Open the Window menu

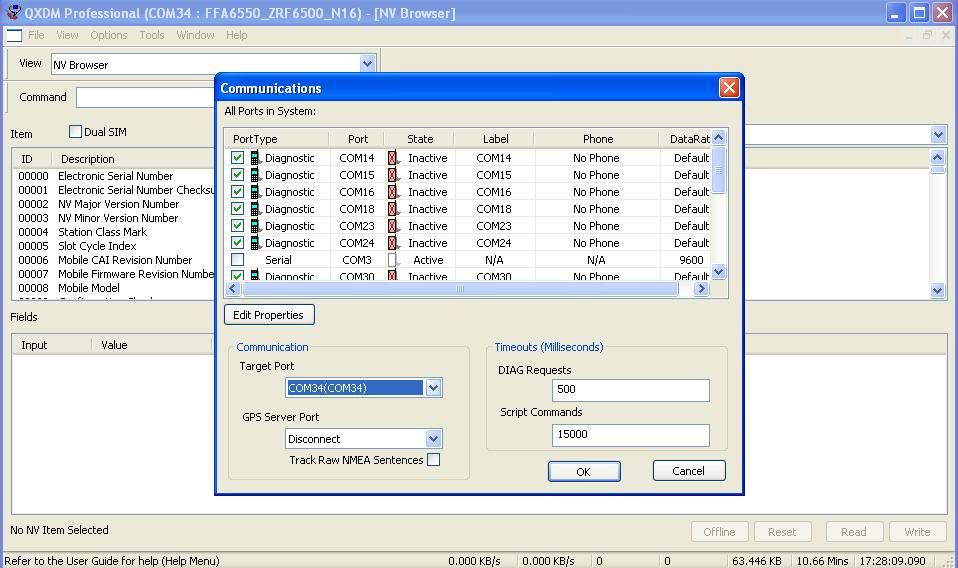[196, 35]
